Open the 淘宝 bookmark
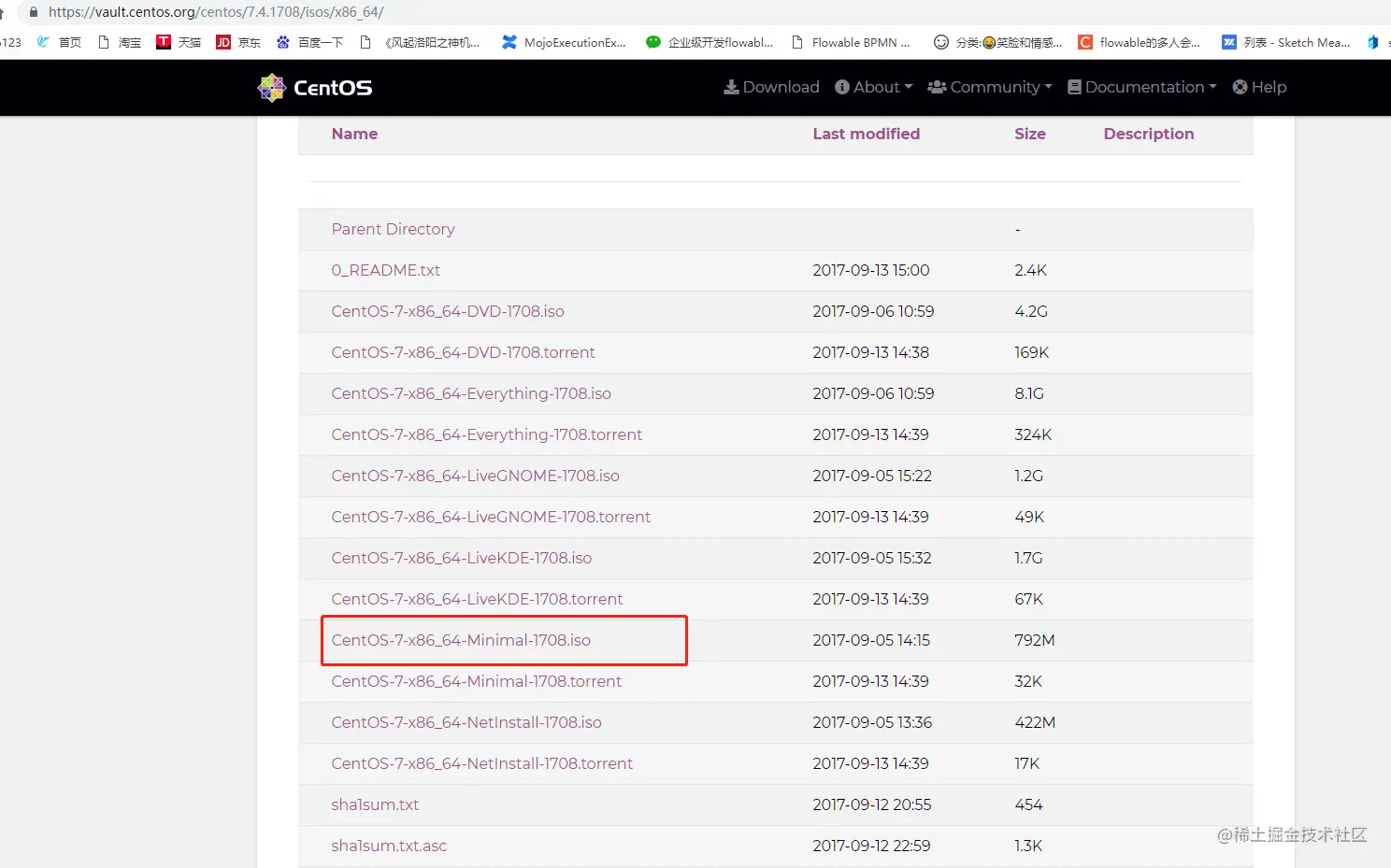 120,42
